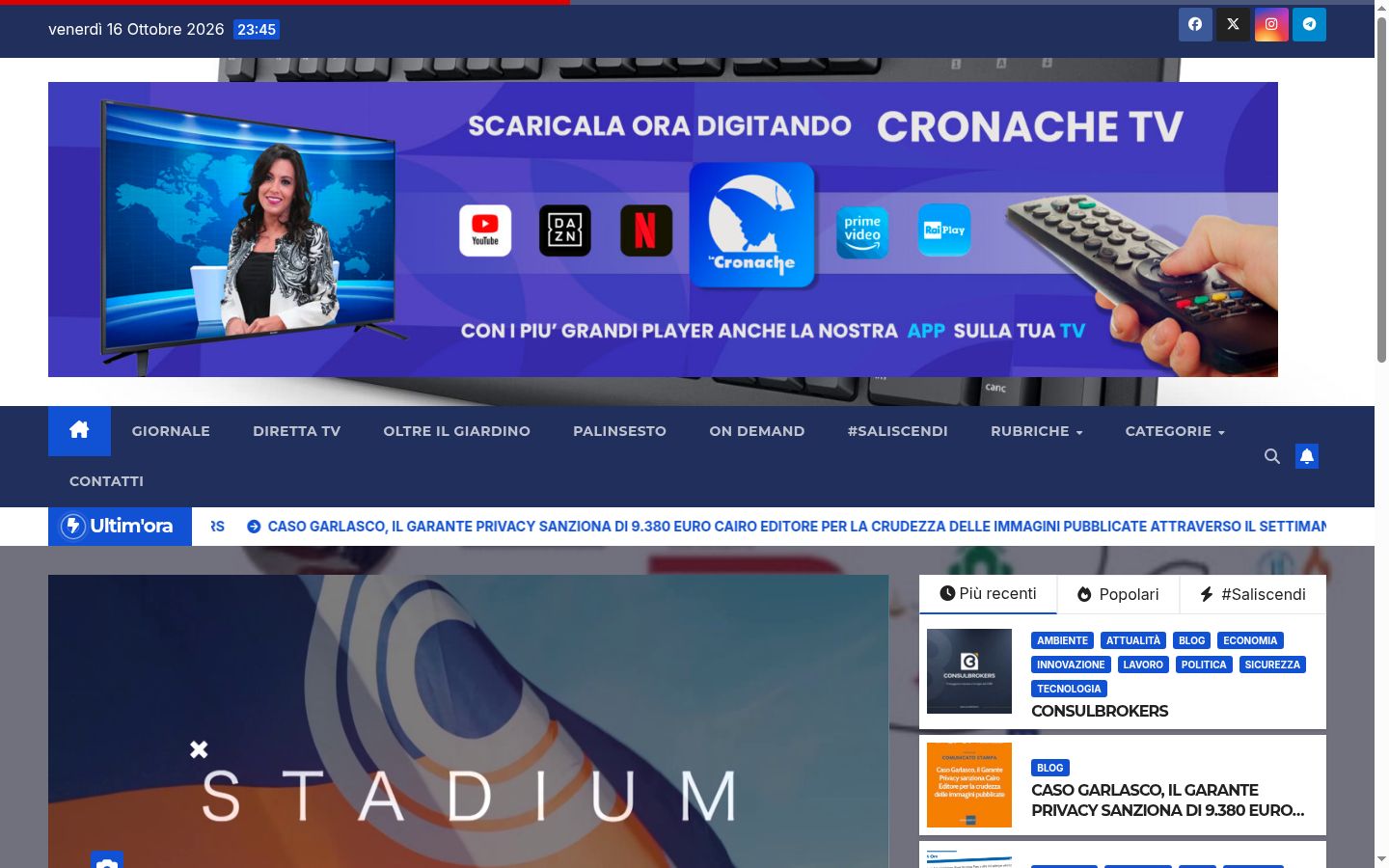
Task: Click the Sicurezza category tag
Action: coord(1272,665)
